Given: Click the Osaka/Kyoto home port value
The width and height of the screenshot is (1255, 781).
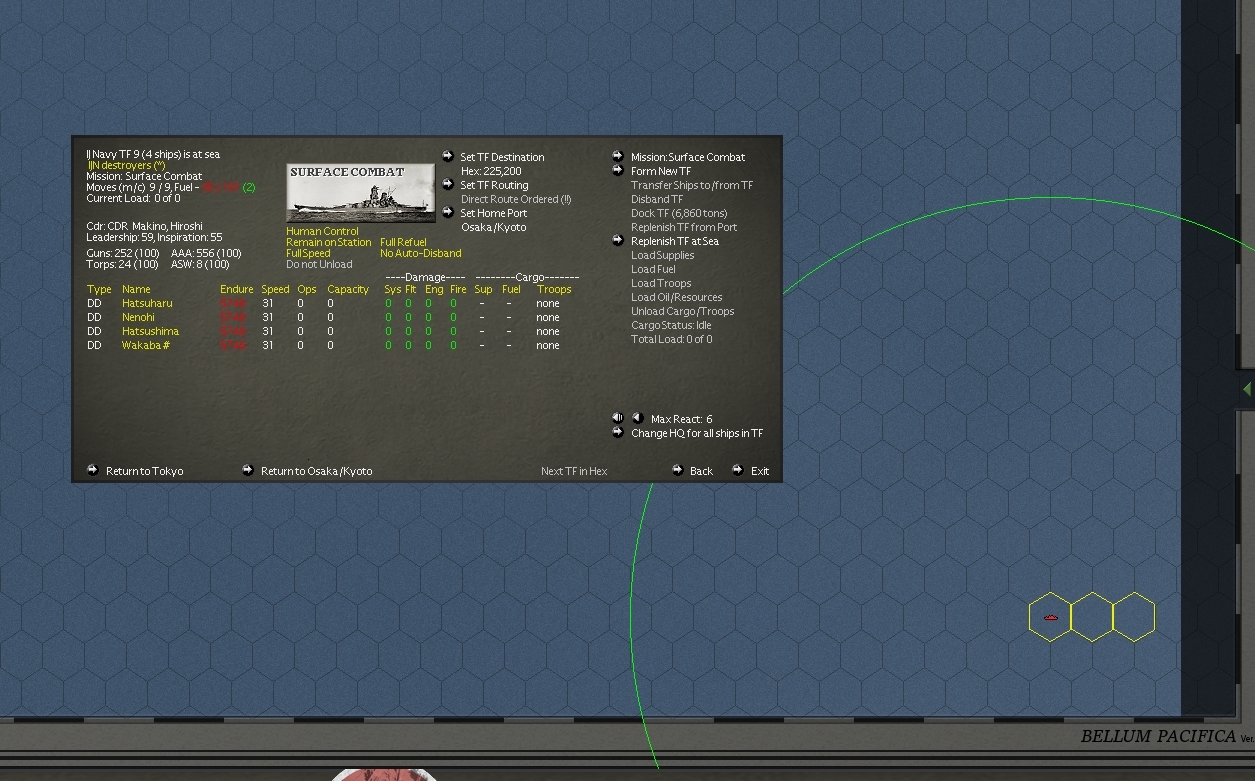Looking at the screenshot, I should coord(493,227).
